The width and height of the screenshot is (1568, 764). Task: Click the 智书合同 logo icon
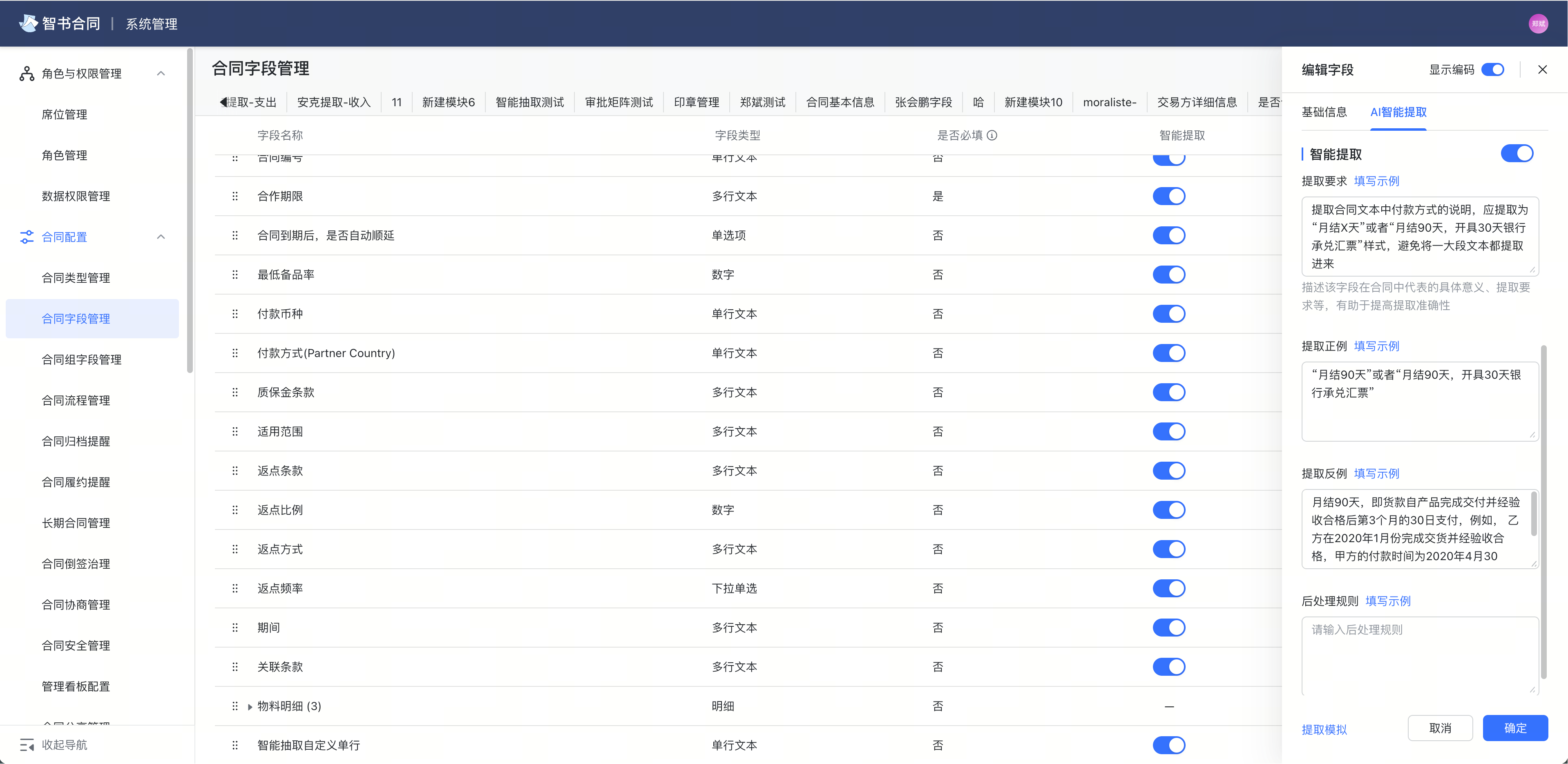[x=29, y=23]
